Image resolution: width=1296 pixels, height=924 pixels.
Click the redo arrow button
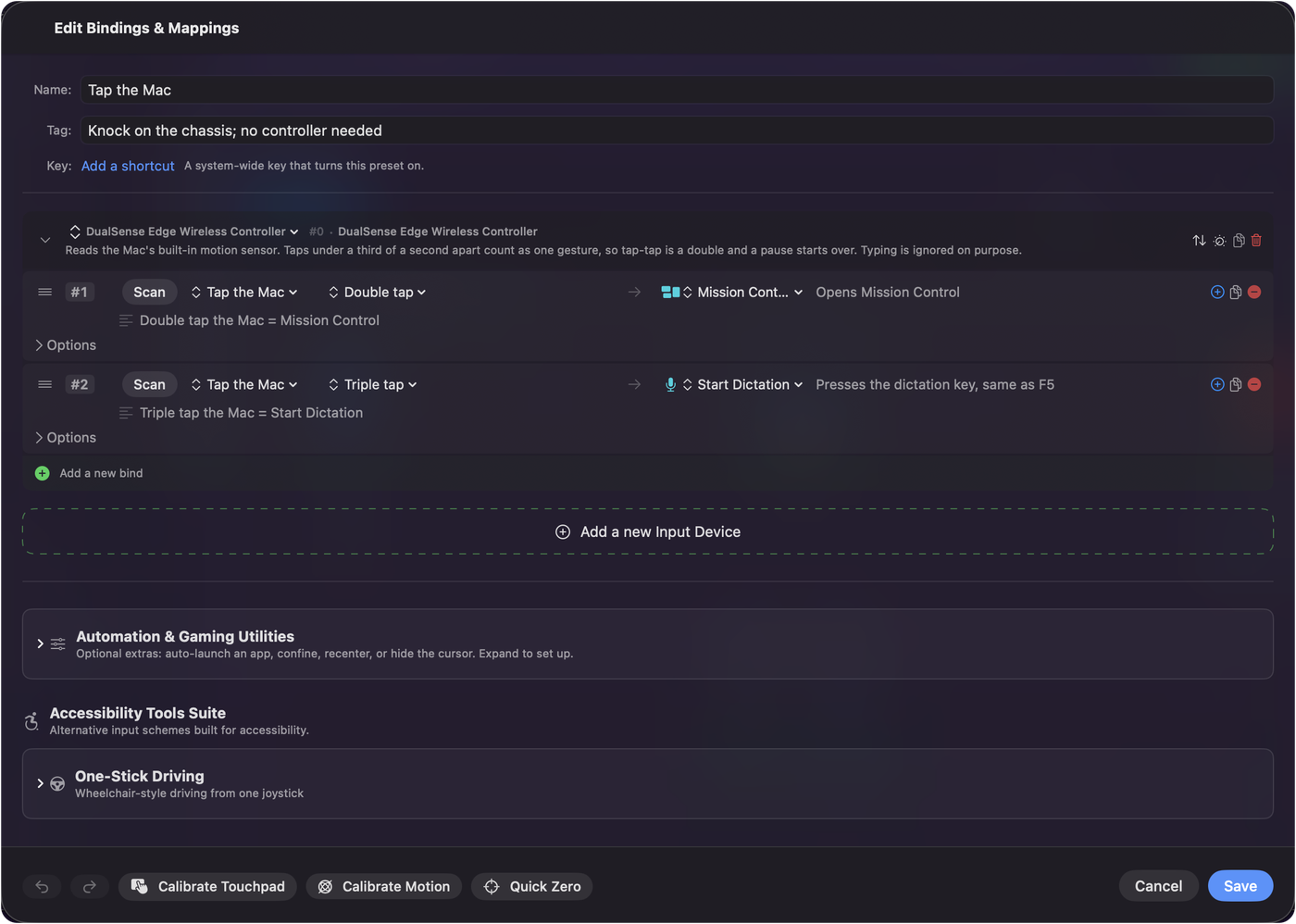90,887
